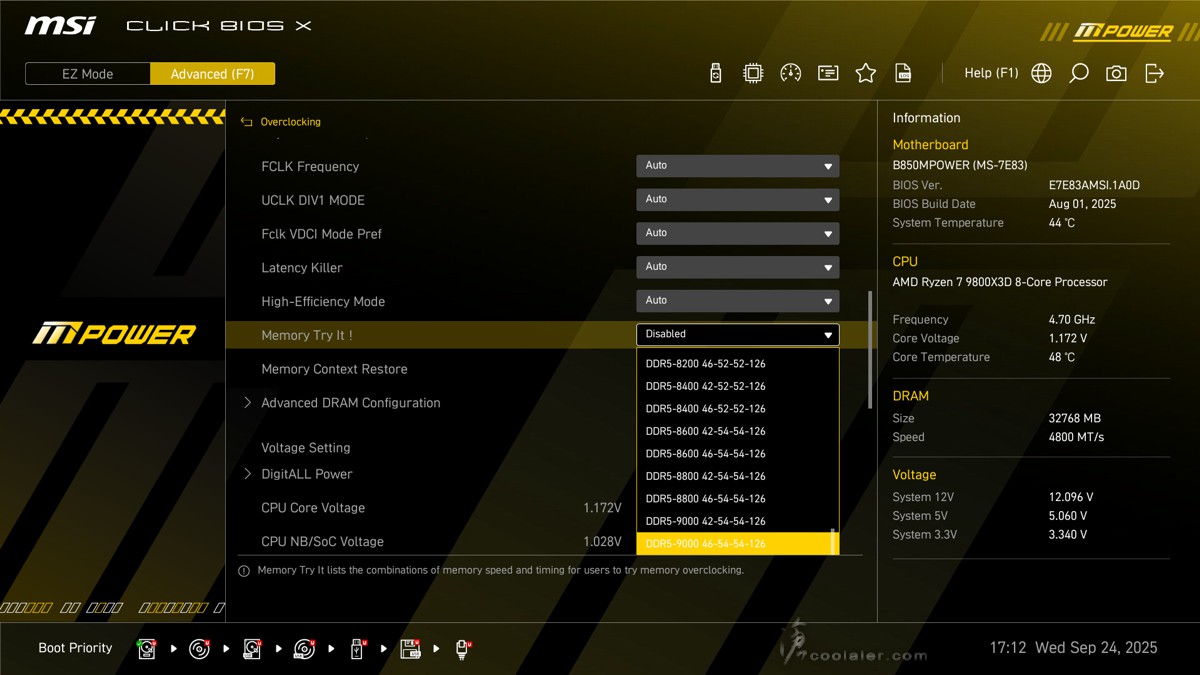Change language via globe icon
This screenshot has width=1200, height=675.
pyautogui.click(x=1042, y=73)
